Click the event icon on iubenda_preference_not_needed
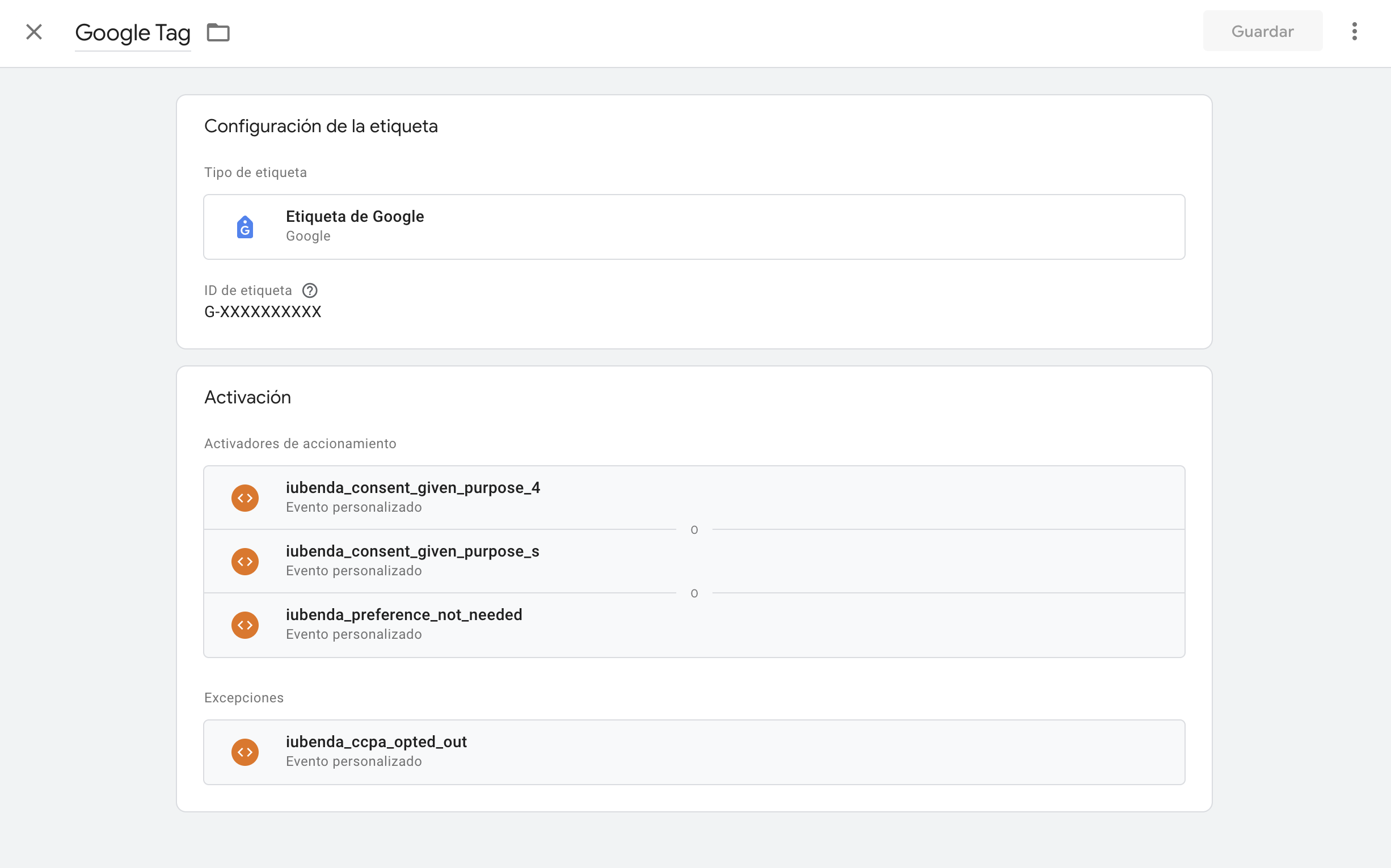1391x868 pixels. (x=245, y=625)
